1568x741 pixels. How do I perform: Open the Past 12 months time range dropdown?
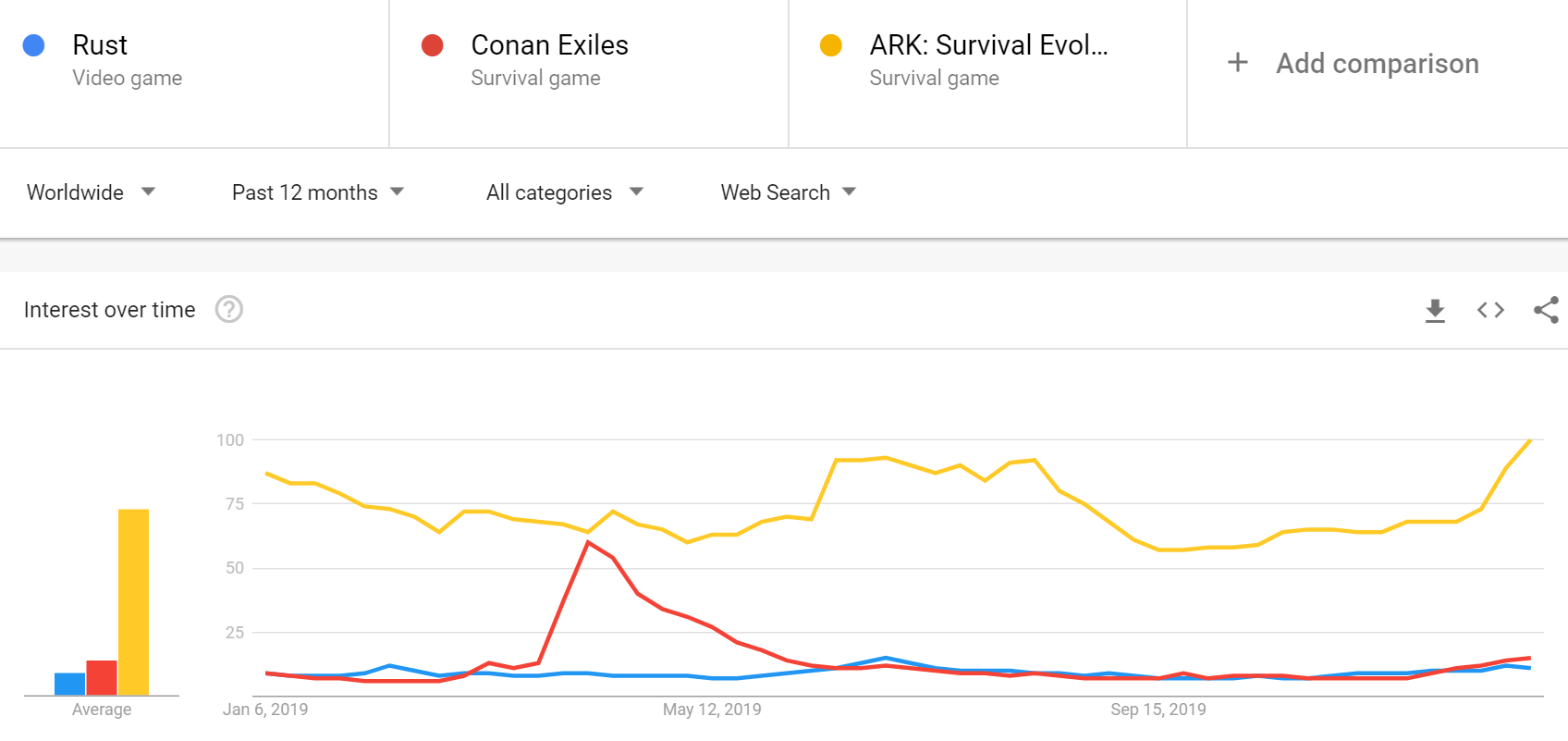click(317, 192)
